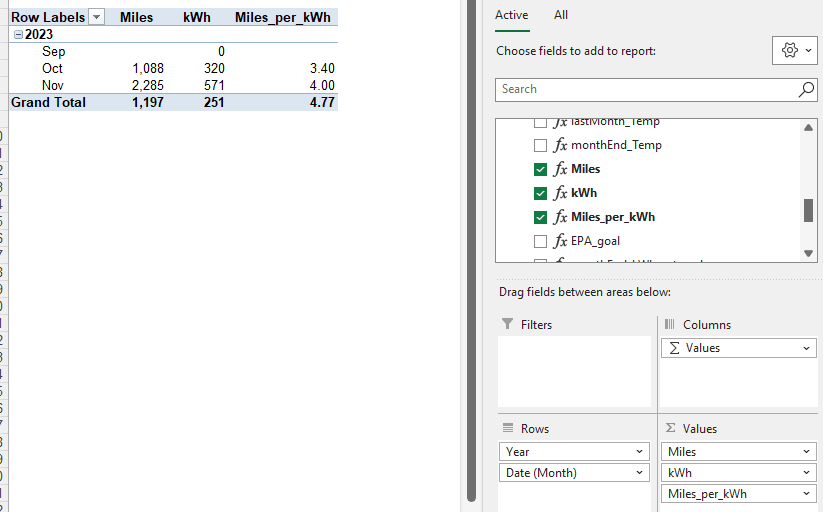Screen dimensions: 823x512
Task: Click the monthEnd_Temp field name
Action: (616, 145)
